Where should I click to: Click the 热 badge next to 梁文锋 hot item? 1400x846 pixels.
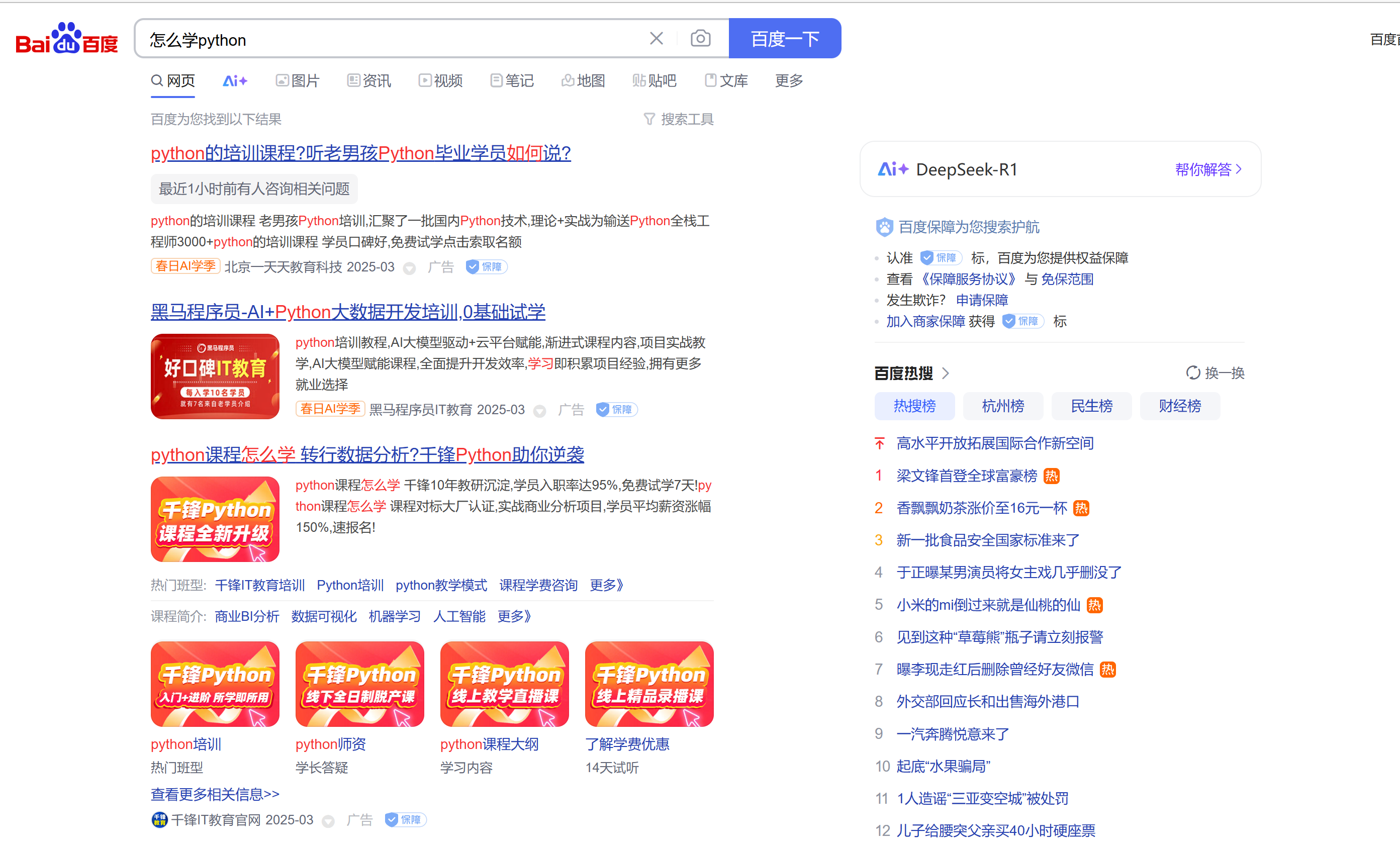(x=1051, y=476)
